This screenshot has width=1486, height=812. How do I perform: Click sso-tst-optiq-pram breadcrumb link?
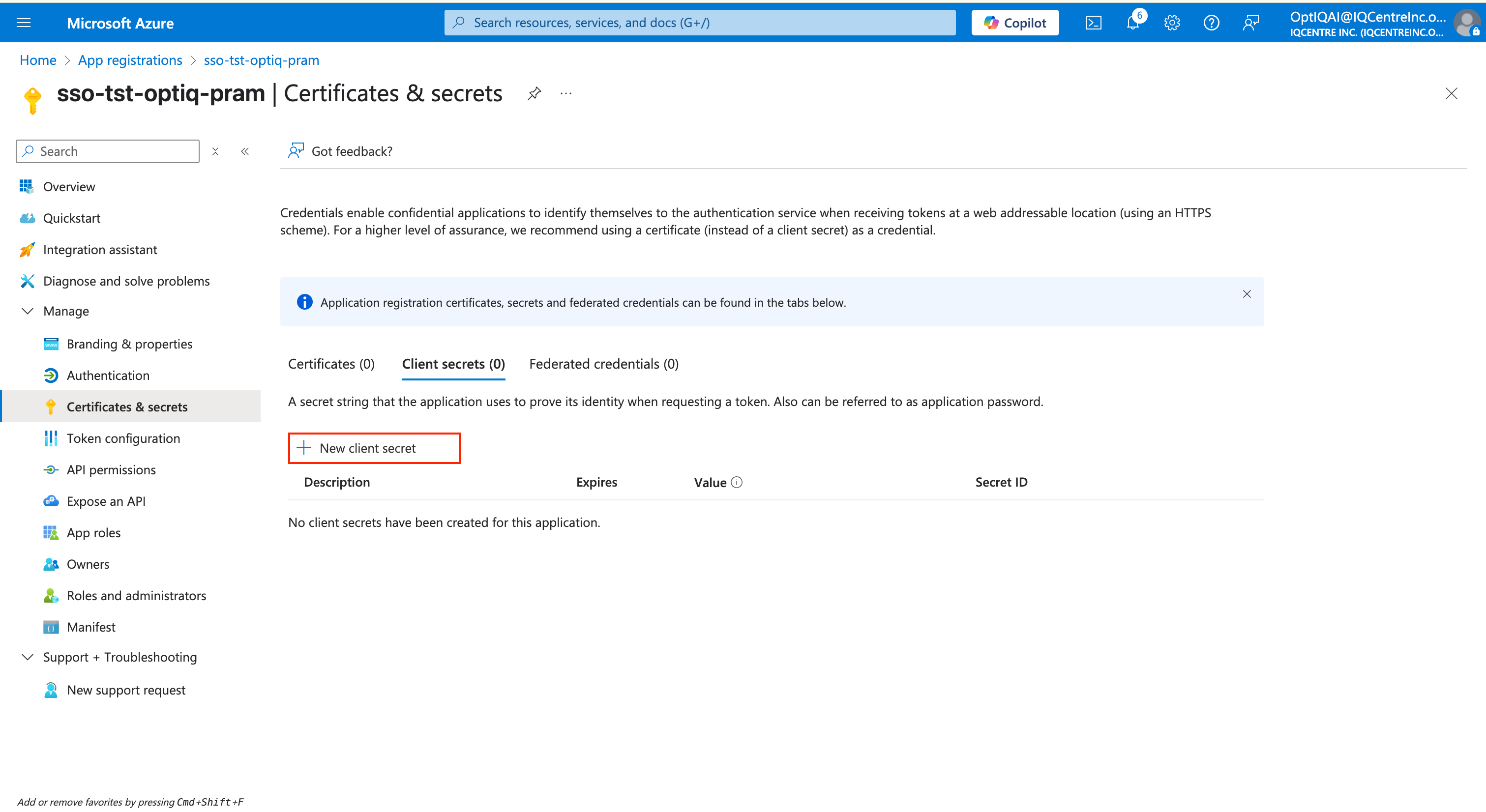[x=261, y=60]
